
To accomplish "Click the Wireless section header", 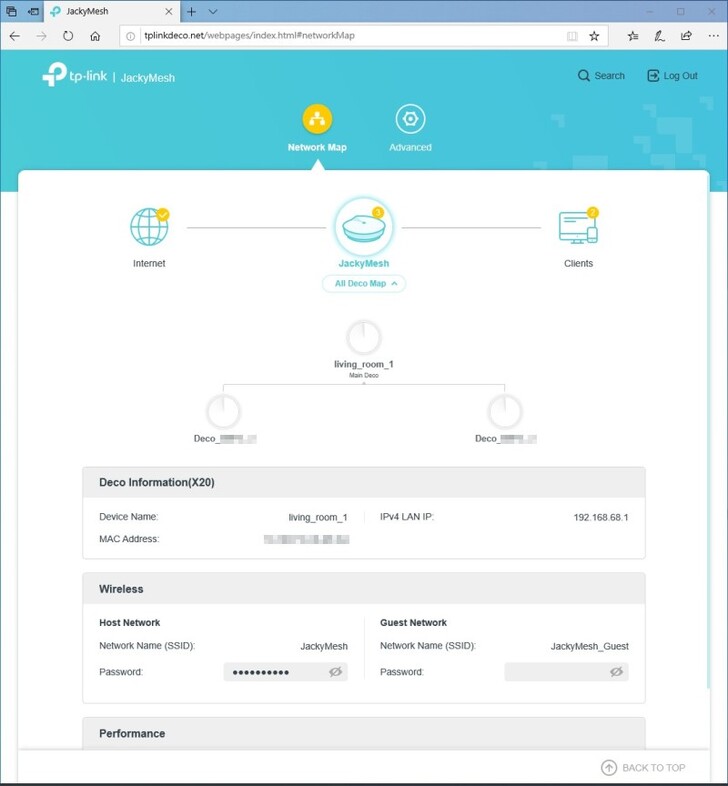I will 364,588.
